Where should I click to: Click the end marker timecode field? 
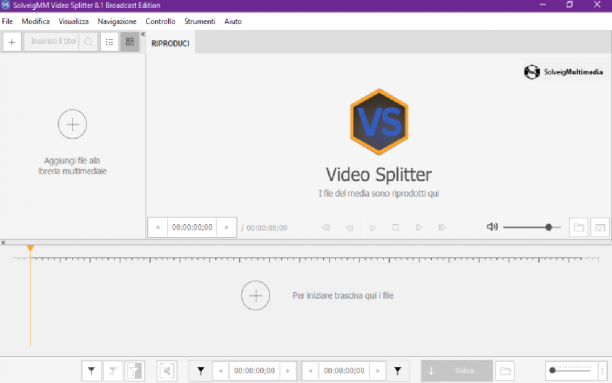pyautogui.click(x=344, y=371)
